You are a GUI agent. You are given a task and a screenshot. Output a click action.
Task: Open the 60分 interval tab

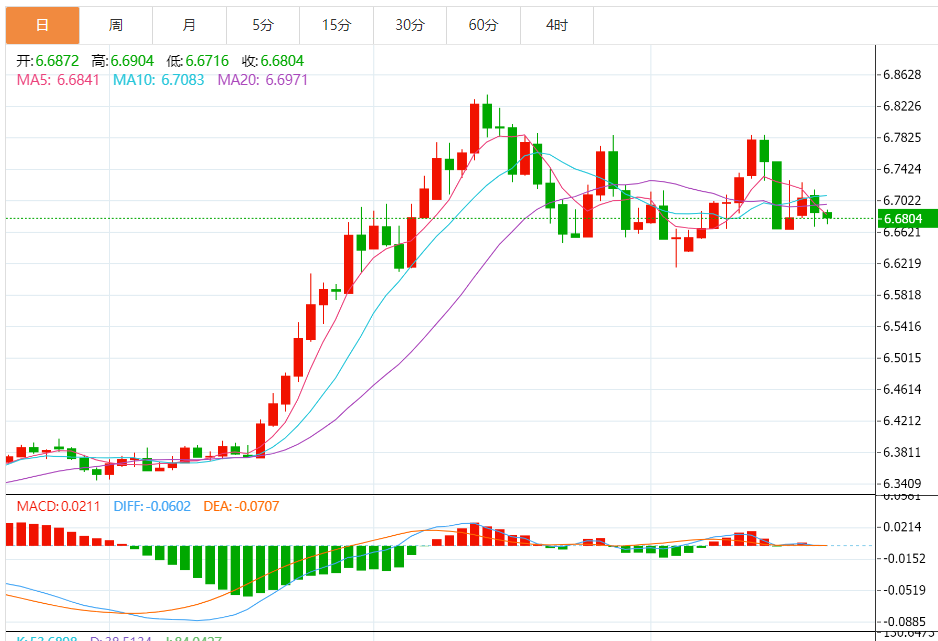coord(484,25)
